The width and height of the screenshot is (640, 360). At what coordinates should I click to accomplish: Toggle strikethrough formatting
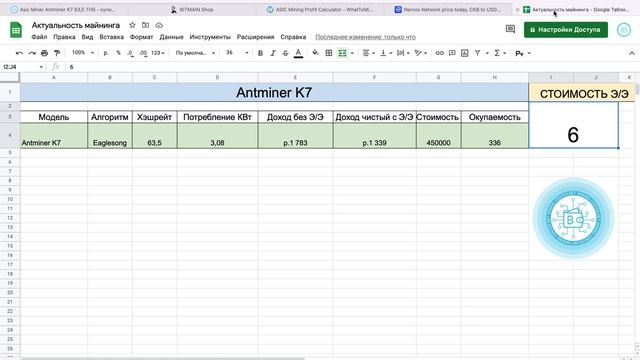[285, 53]
